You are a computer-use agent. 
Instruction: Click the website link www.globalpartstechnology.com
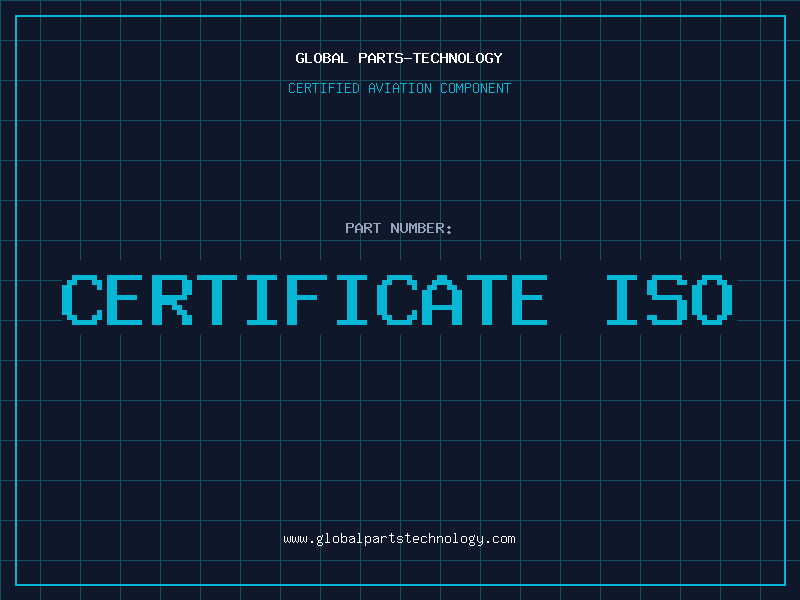[399, 538]
